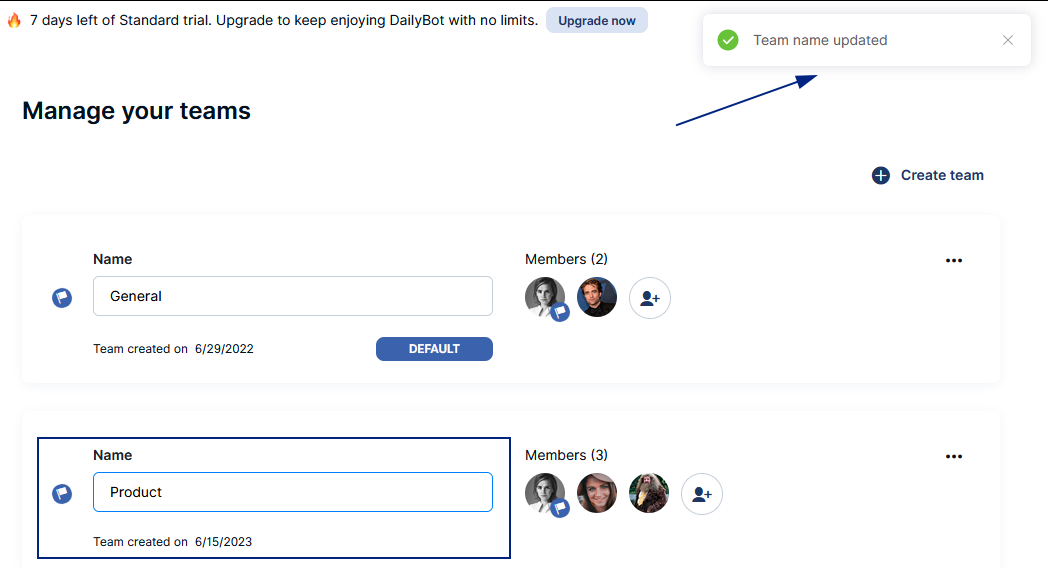Viewport: 1048px width, 568px height.
Task: Click the green checkmark icon in the notification
Action: [728, 40]
